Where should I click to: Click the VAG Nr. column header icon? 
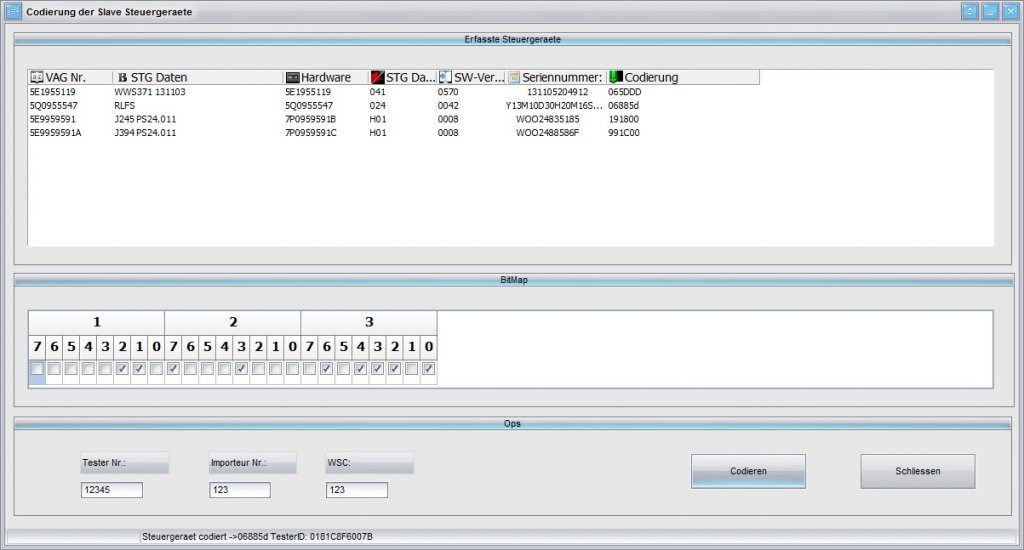coord(37,77)
